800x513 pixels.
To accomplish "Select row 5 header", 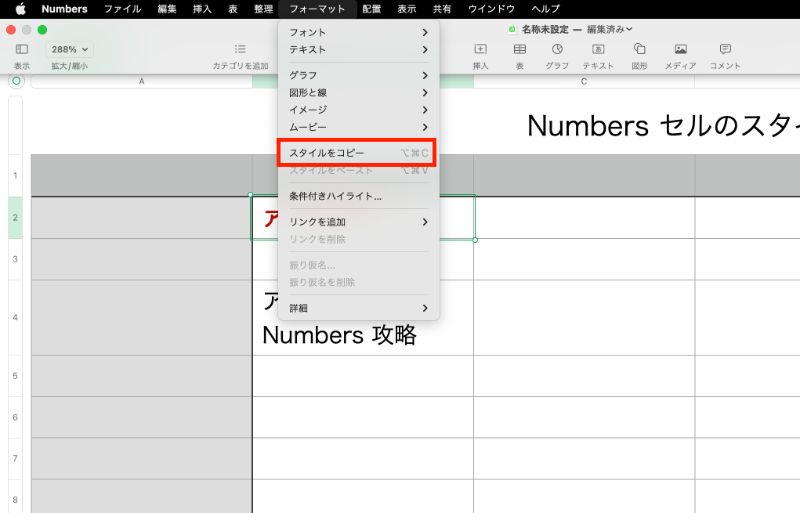I will (x=15, y=376).
